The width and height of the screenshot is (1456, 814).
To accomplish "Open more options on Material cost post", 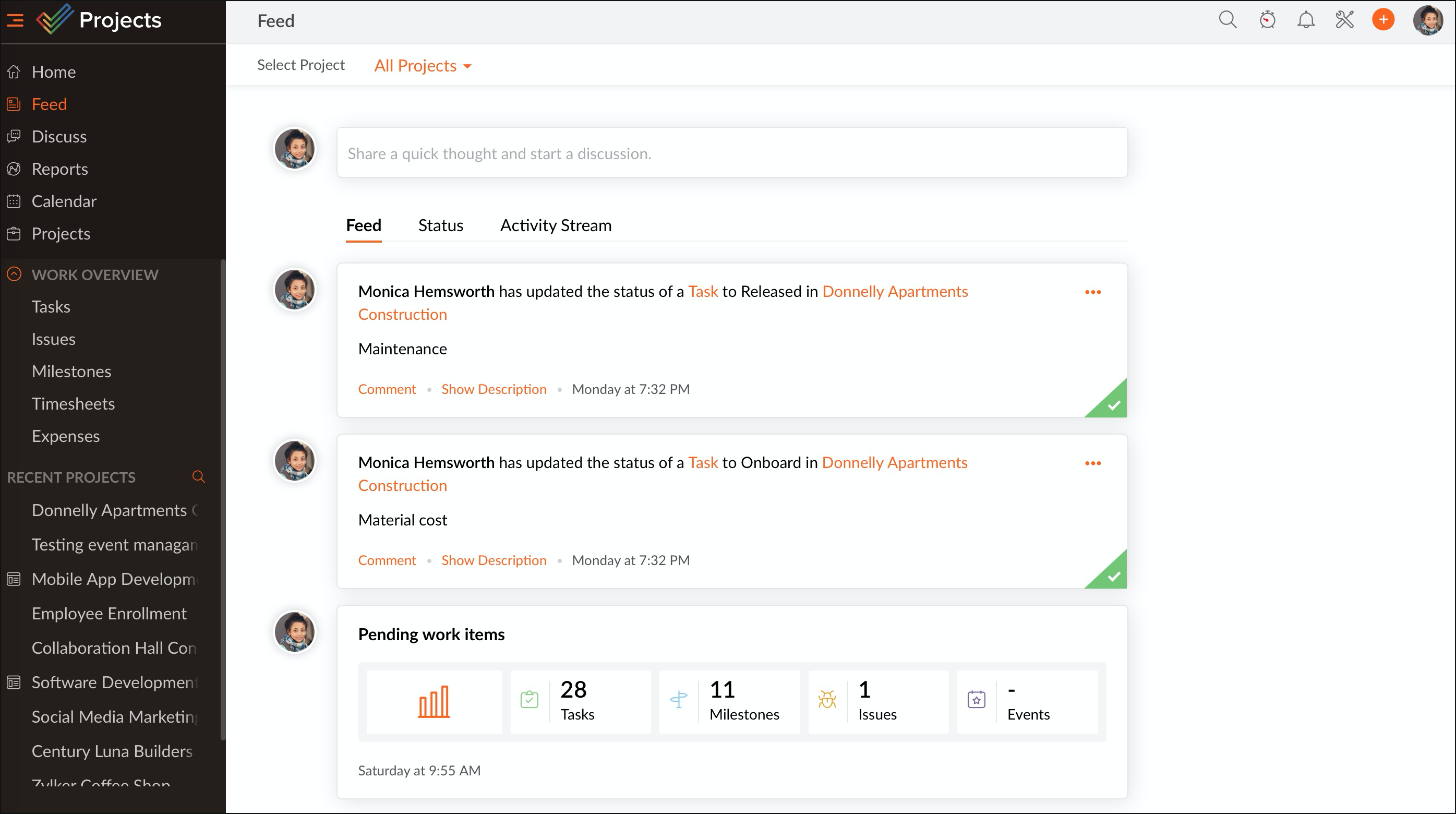I will click(1092, 463).
